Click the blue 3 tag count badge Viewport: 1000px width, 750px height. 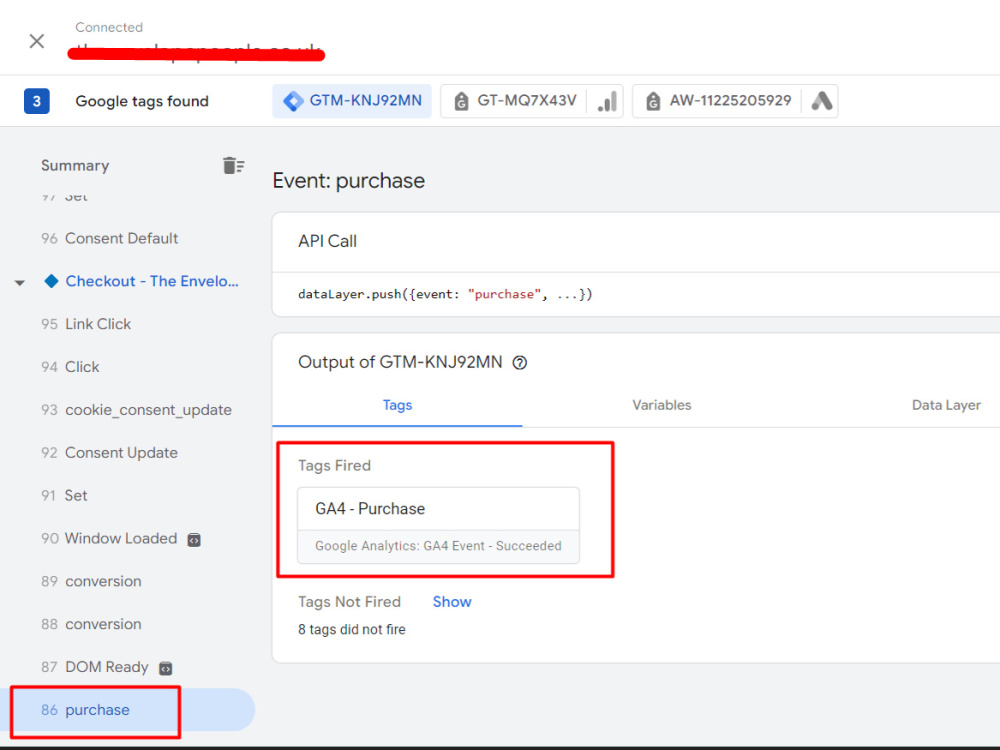pyautogui.click(x=37, y=101)
